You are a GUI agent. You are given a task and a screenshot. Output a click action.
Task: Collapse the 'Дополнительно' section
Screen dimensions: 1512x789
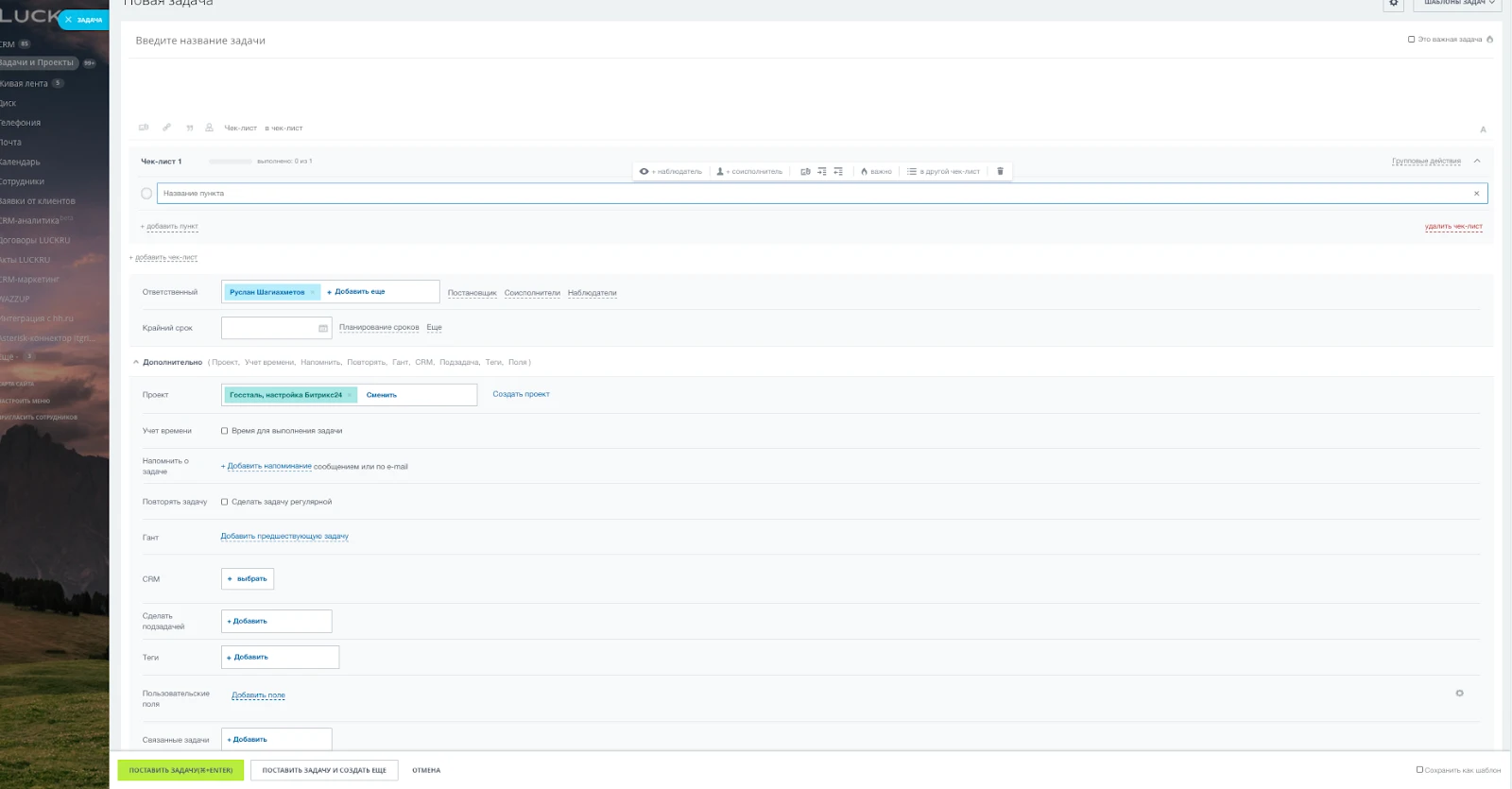coord(136,362)
